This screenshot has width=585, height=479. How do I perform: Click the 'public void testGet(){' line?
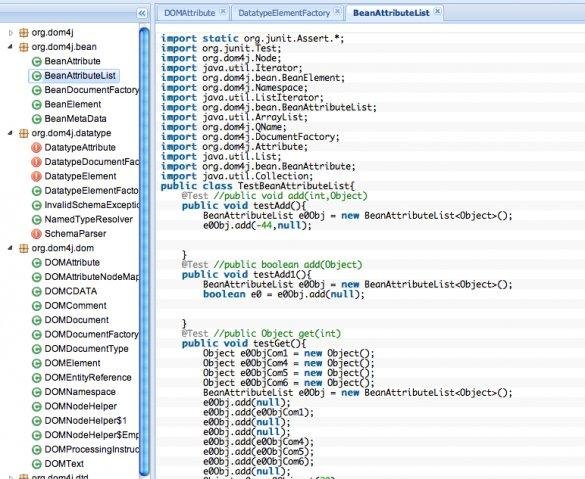244,343
